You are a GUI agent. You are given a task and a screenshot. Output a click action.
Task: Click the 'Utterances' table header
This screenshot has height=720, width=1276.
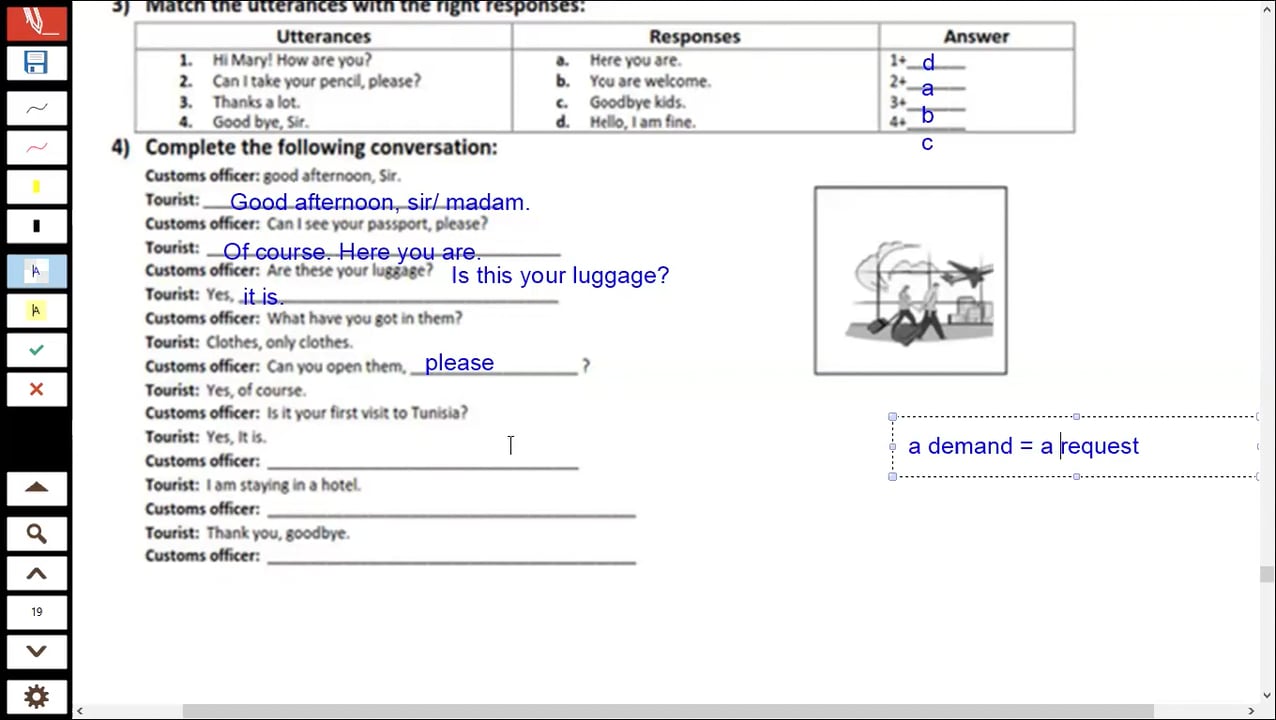pyautogui.click(x=323, y=36)
